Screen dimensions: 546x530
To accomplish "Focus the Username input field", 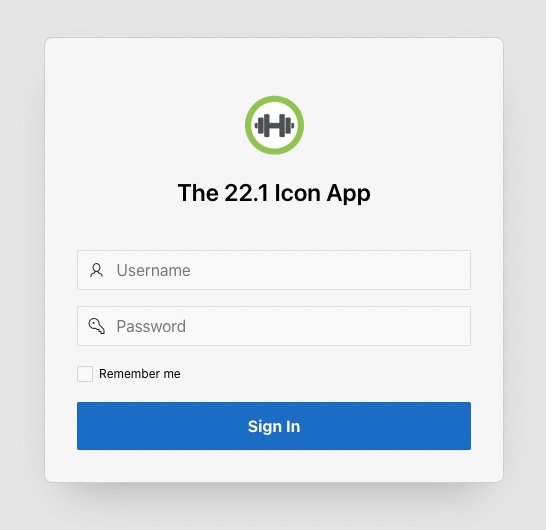I will 274,270.
